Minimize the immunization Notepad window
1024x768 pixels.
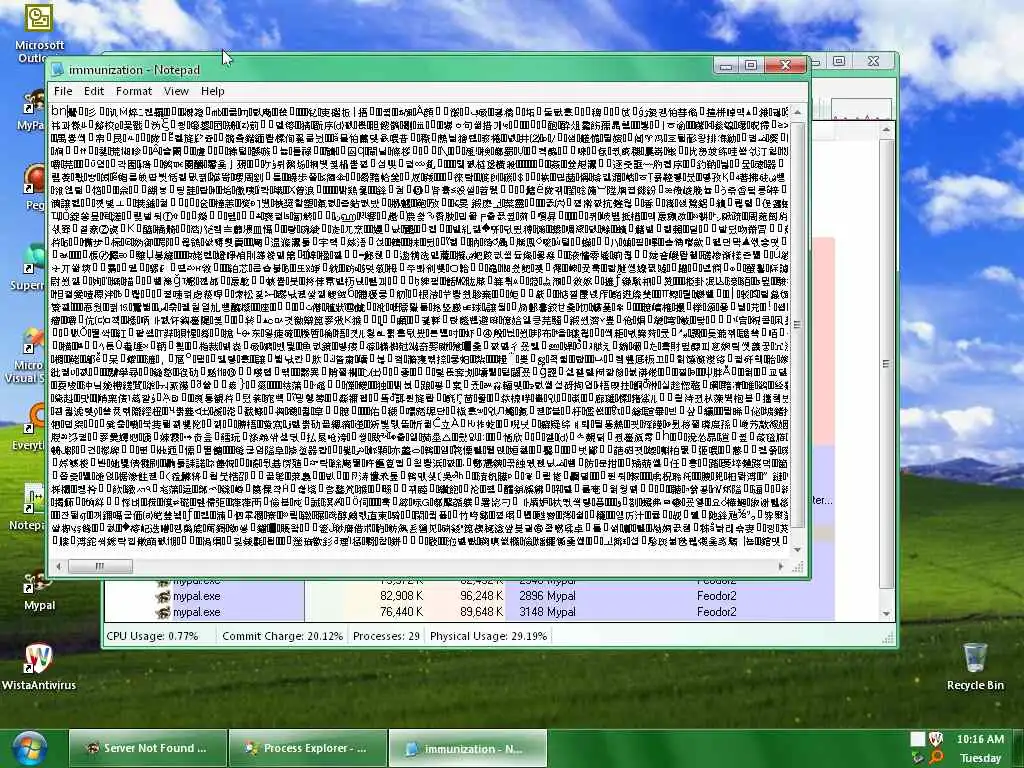pyautogui.click(x=725, y=65)
